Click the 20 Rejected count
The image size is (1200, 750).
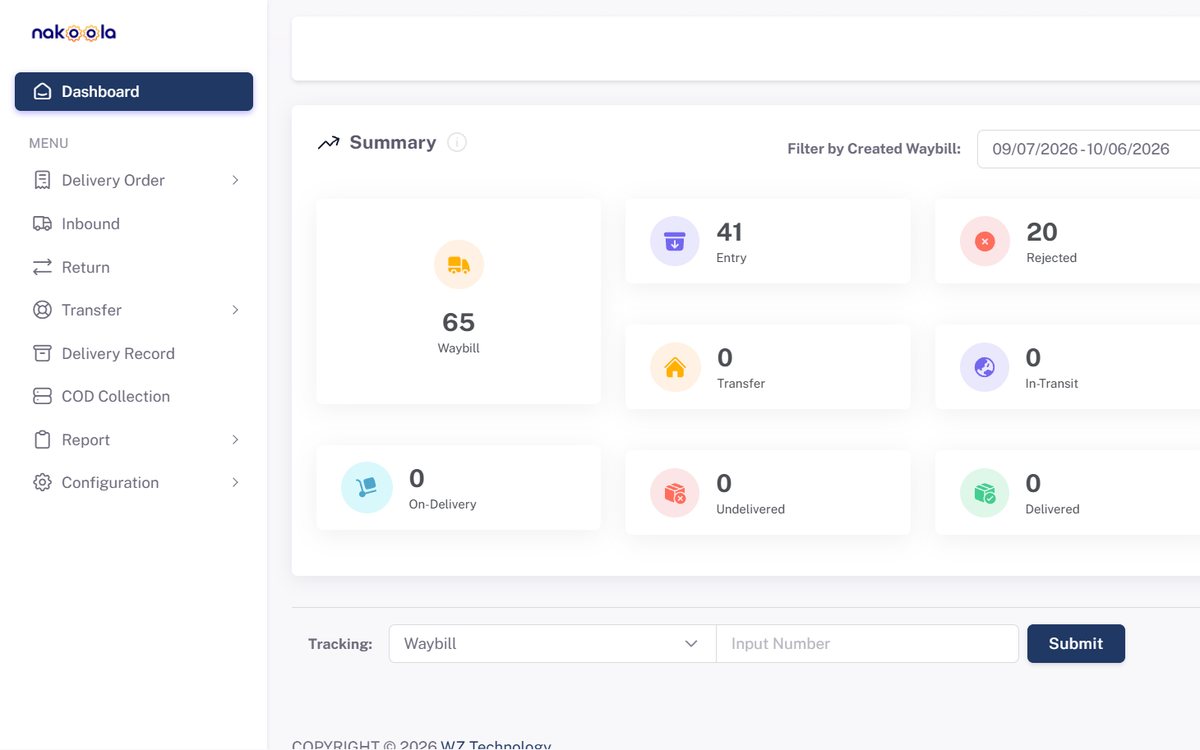click(x=1042, y=232)
